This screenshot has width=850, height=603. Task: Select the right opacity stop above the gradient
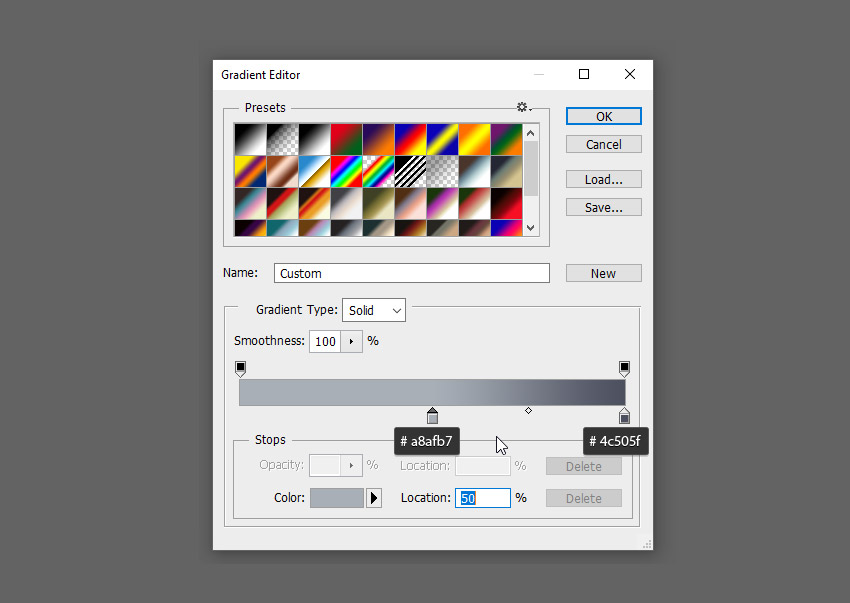pyautogui.click(x=624, y=369)
